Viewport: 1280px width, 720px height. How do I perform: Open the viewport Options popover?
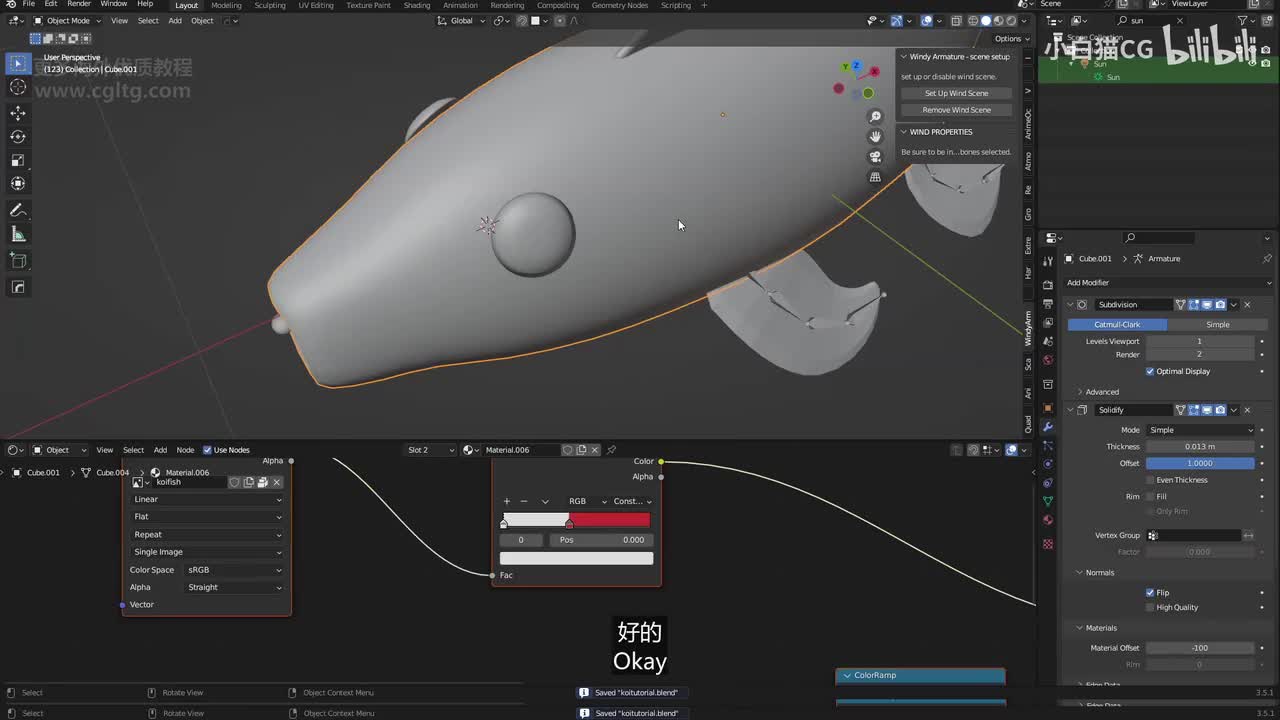click(x=1011, y=39)
